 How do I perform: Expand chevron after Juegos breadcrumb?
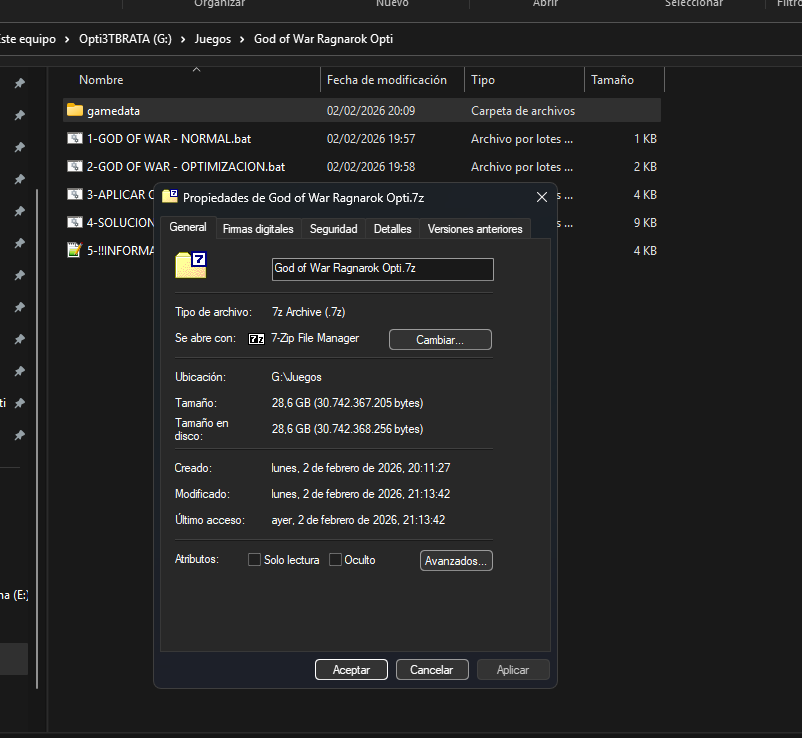pos(242,39)
